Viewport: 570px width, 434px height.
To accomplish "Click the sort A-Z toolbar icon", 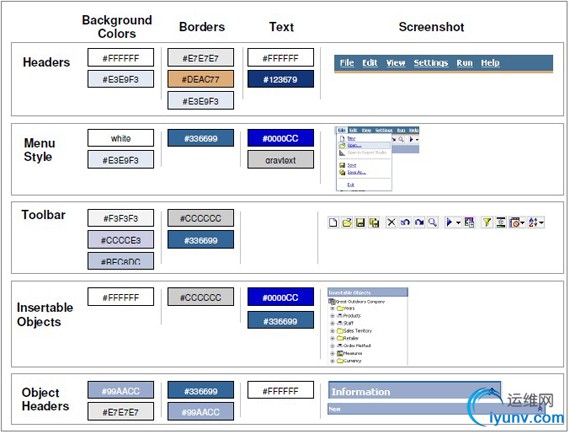I will (x=533, y=222).
